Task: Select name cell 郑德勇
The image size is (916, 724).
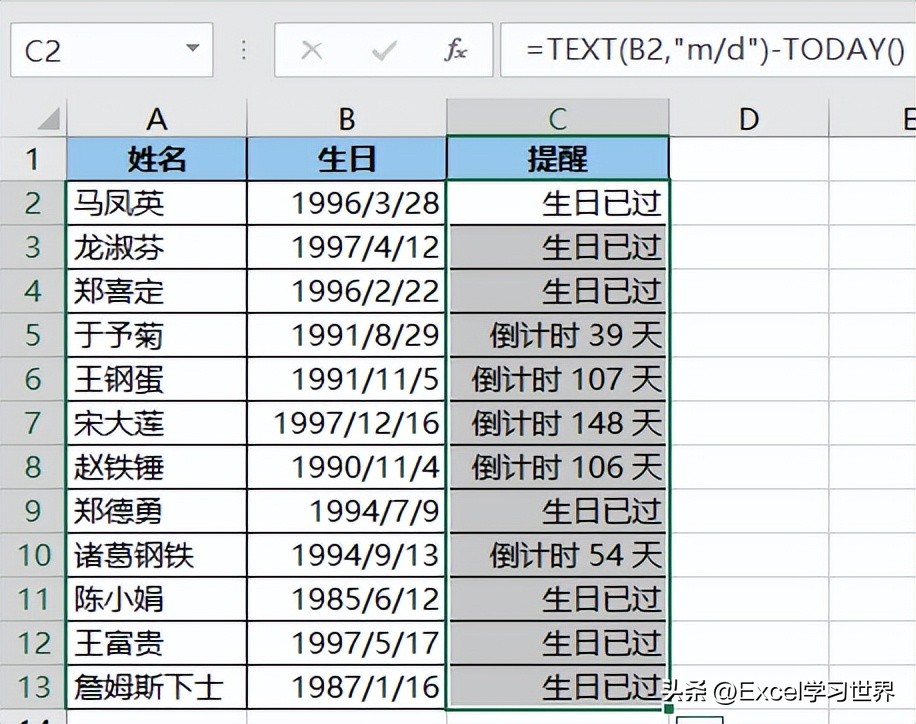Action: [157, 511]
